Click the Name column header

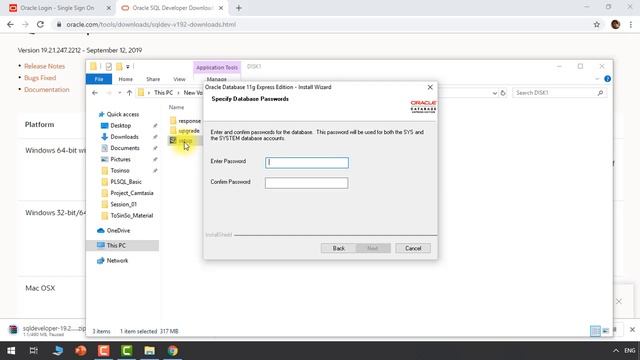click(176, 107)
